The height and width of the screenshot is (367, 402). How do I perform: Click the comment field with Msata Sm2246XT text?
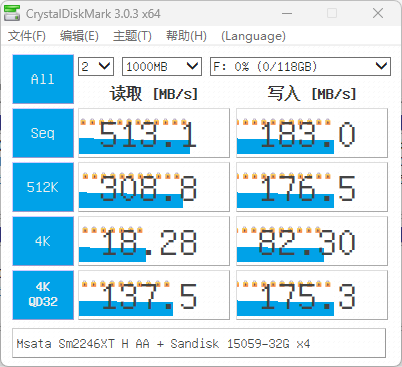(x=199, y=343)
